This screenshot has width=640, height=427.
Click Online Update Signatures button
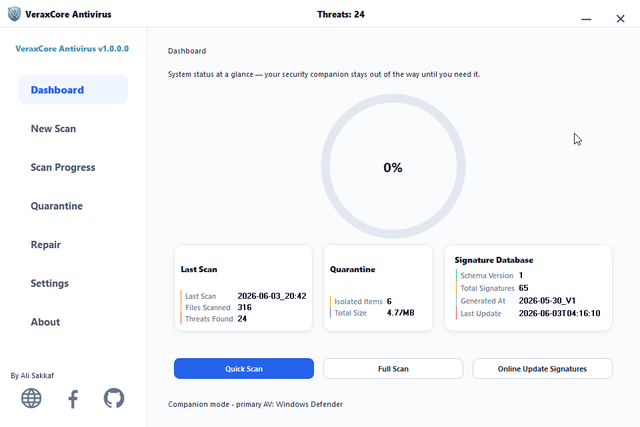[x=542, y=369]
